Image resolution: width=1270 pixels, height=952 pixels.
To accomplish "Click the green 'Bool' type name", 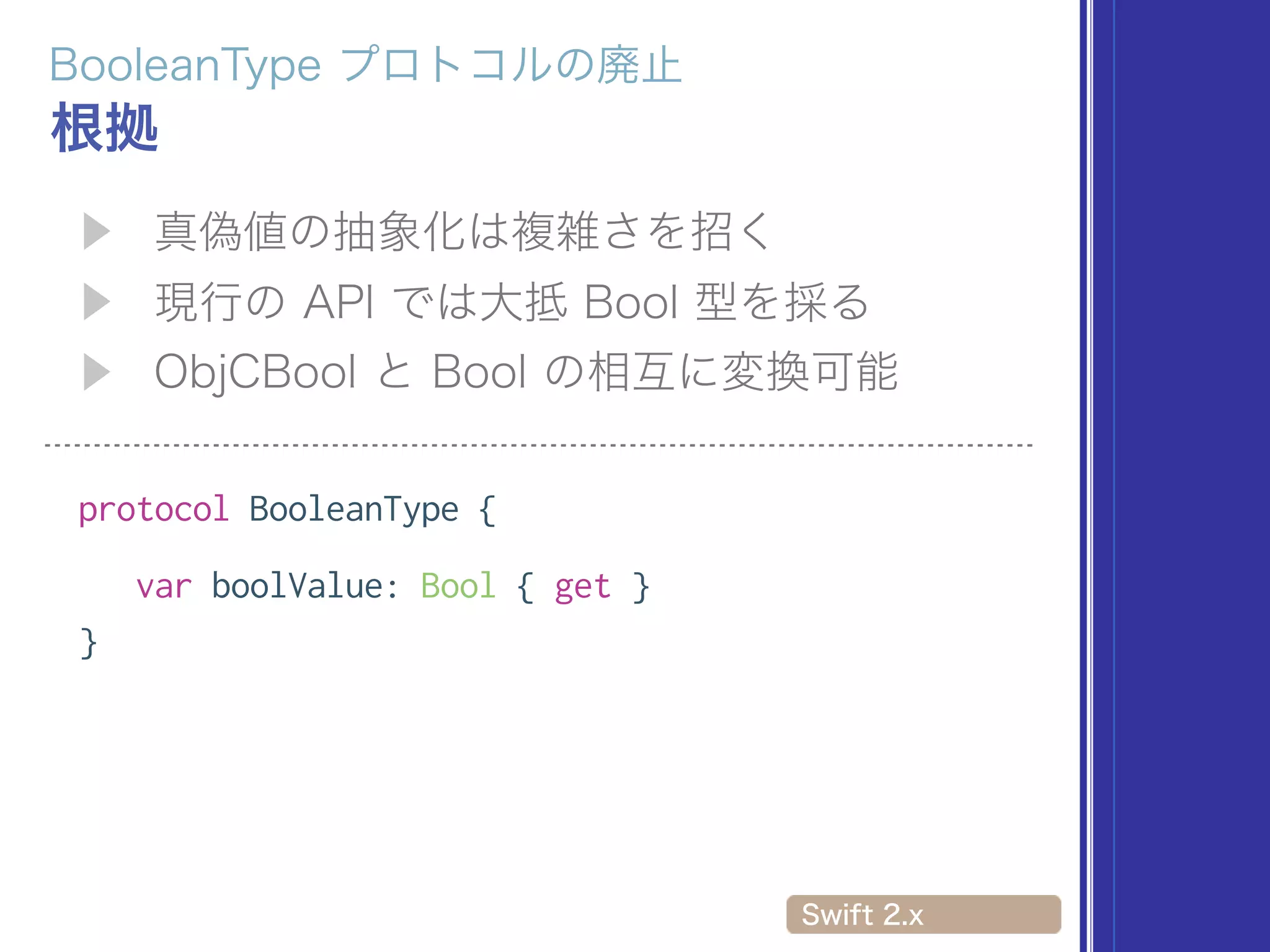I will [458, 586].
